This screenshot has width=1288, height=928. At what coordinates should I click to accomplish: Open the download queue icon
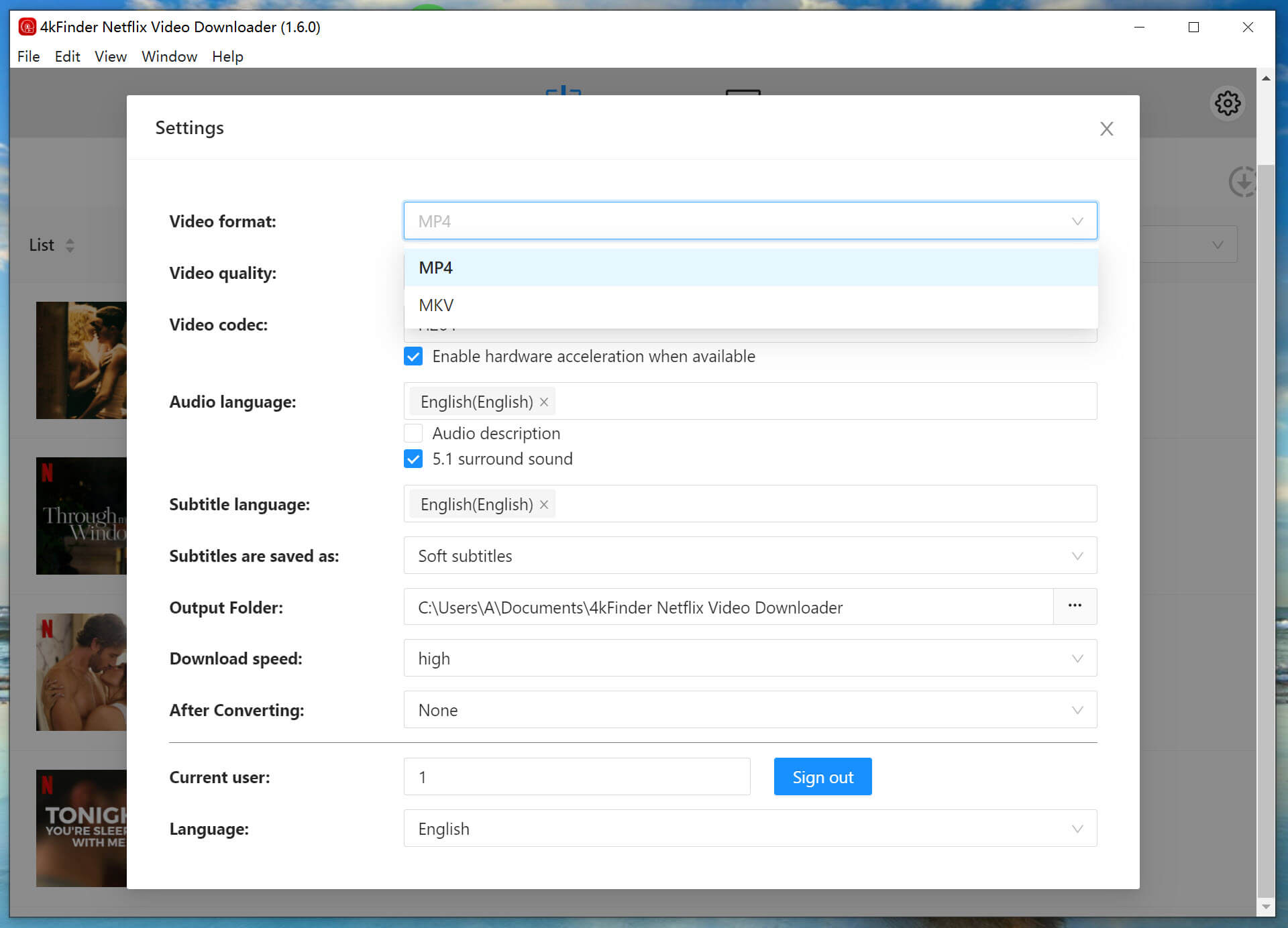tap(1242, 182)
